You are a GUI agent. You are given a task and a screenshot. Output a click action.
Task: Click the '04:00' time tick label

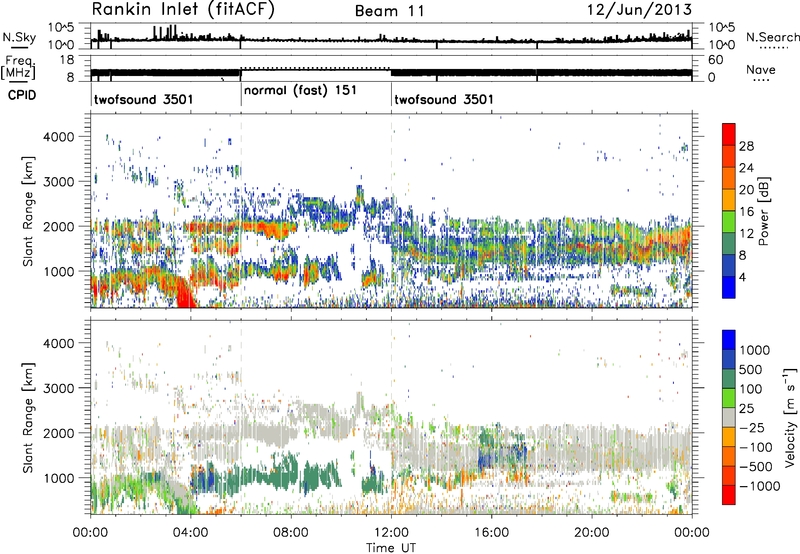[x=191, y=533]
